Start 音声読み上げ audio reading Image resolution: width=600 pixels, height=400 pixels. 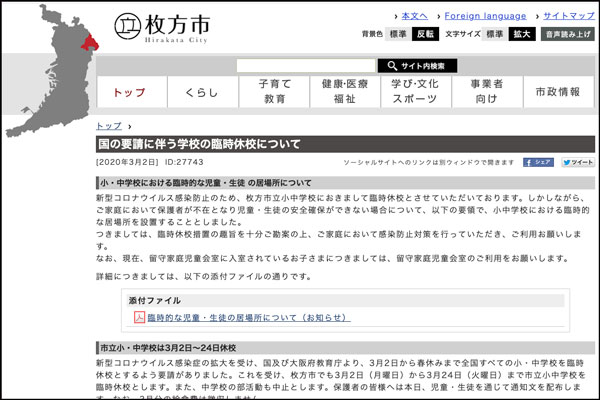(568, 34)
